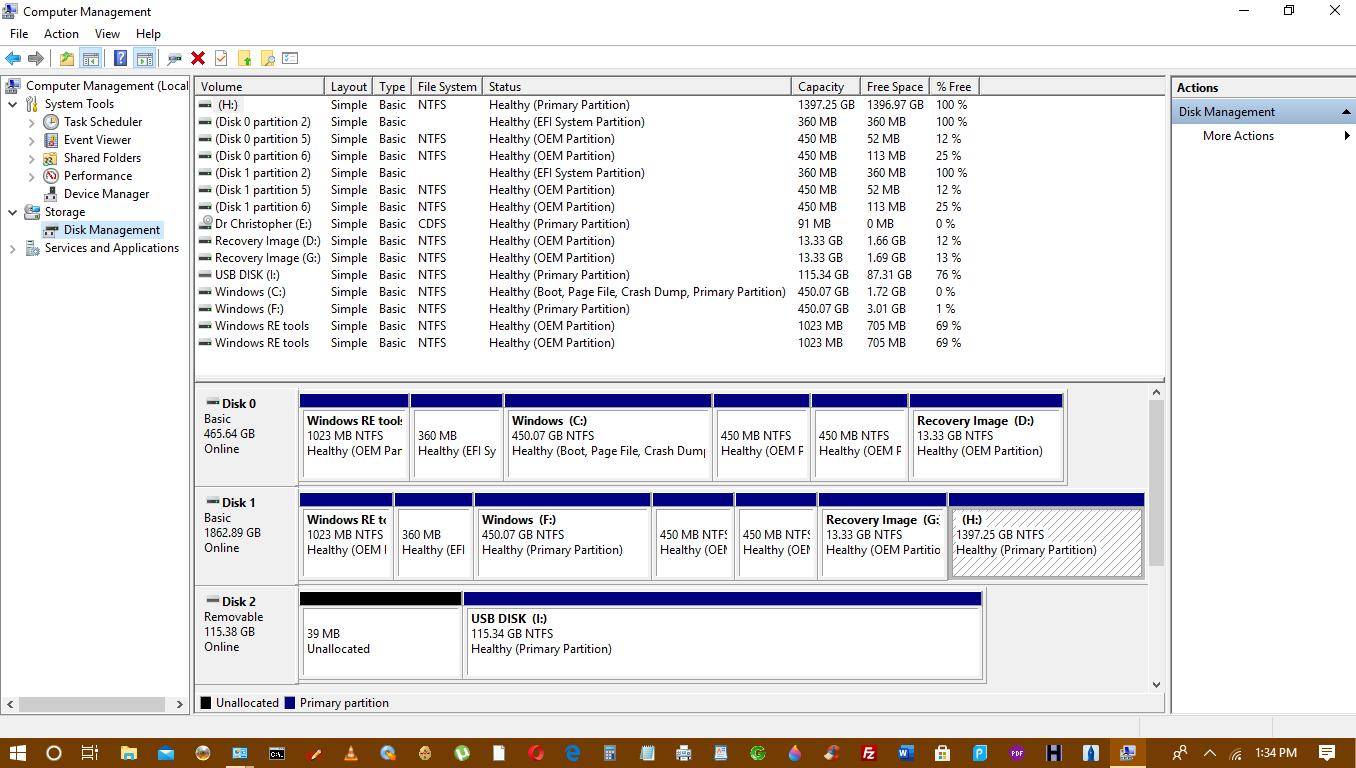The image size is (1356, 768).
Task: Open the Windows Start menu
Action: click(x=18, y=753)
